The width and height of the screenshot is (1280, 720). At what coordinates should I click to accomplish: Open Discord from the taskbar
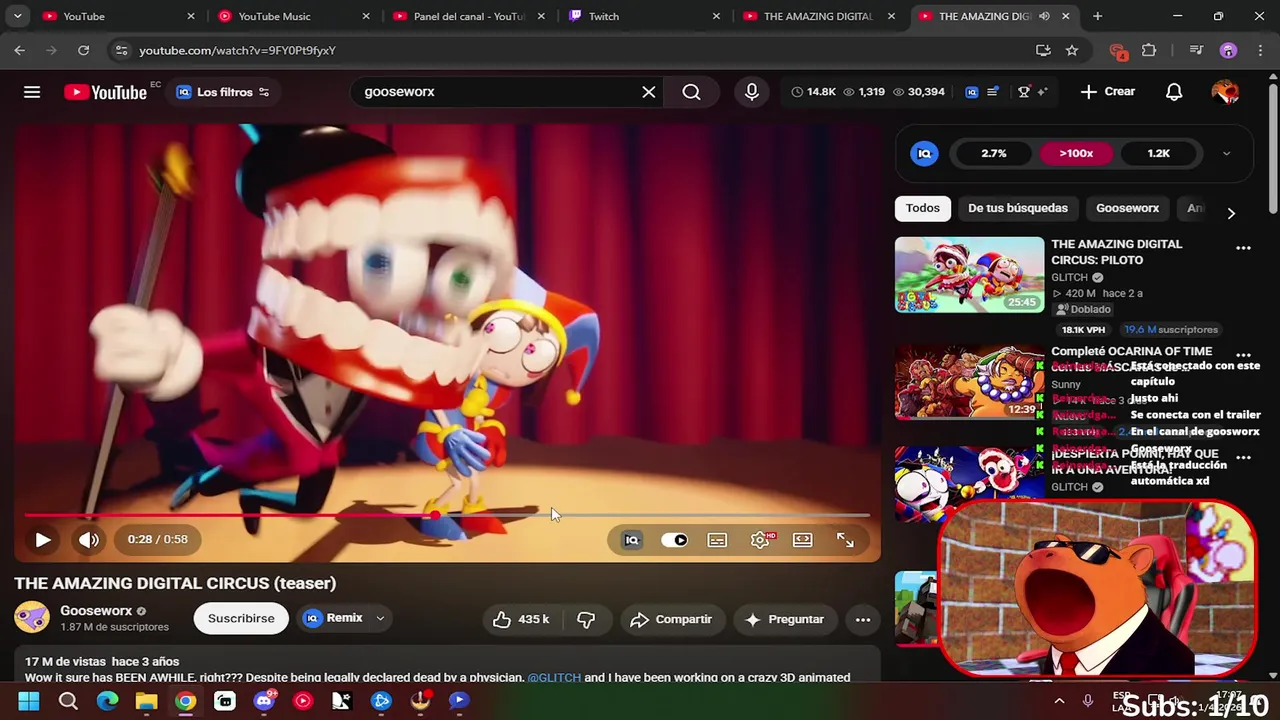coord(264,701)
